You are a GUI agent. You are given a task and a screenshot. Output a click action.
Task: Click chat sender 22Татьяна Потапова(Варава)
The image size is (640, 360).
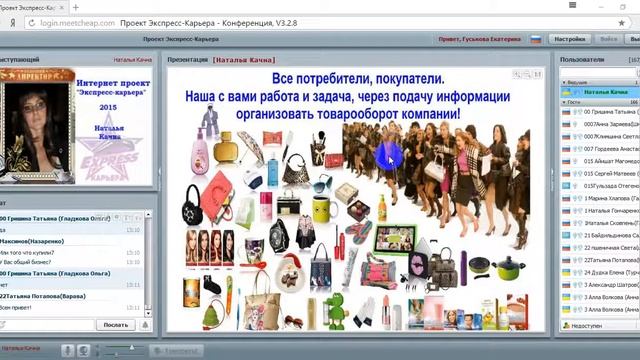click(x=43, y=296)
